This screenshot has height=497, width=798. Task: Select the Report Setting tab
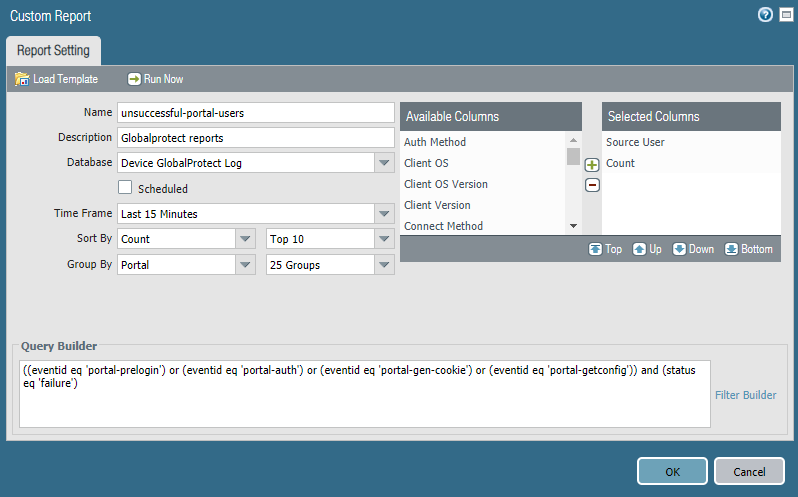(53, 50)
